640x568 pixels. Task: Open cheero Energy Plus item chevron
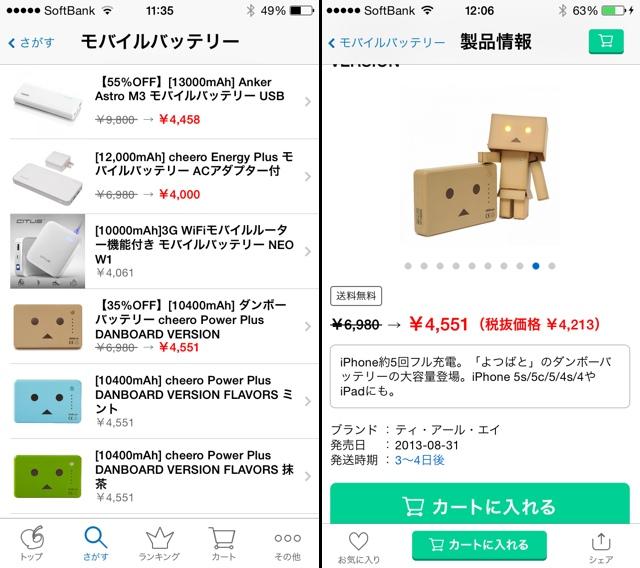308,176
